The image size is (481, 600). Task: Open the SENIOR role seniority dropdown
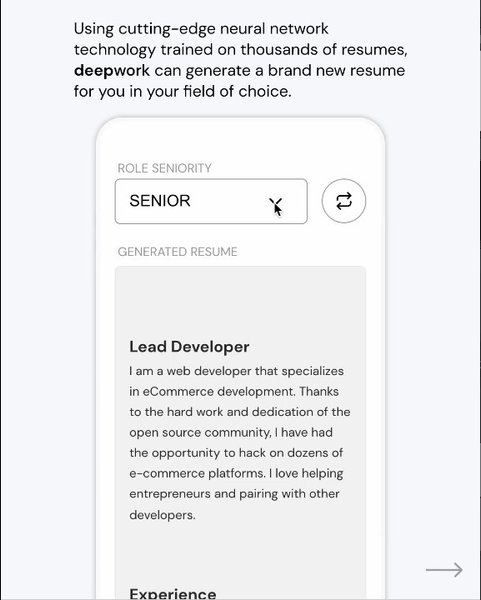(x=211, y=201)
